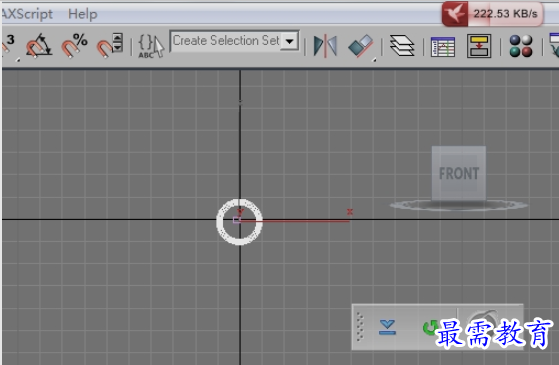Toggle the Percent Snap tool
The height and width of the screenshot is (365, 559).
click(75, 46)
